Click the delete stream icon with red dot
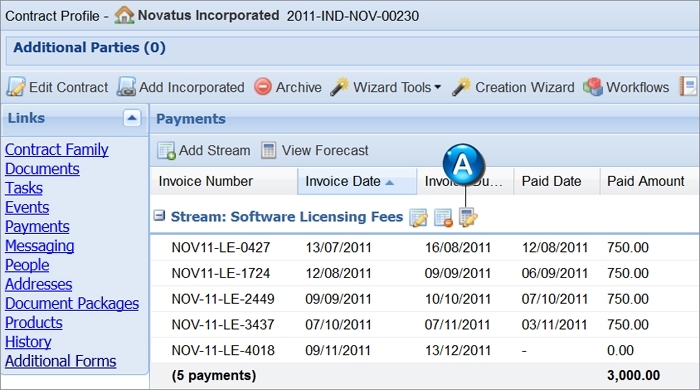The image size is (700, 390). 443,218
